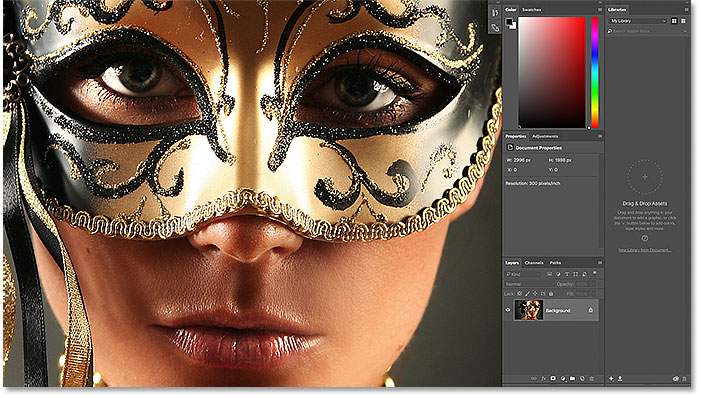Click the Add layer style fx icon
This screenshot has height=398, width=701.
544,378
